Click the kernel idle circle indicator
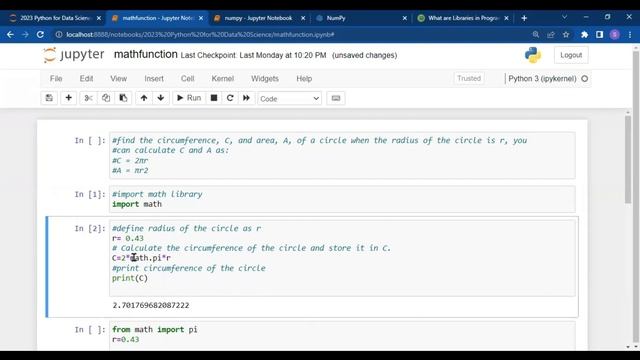Viewport: 640px width, 360px height. point(584,79)
